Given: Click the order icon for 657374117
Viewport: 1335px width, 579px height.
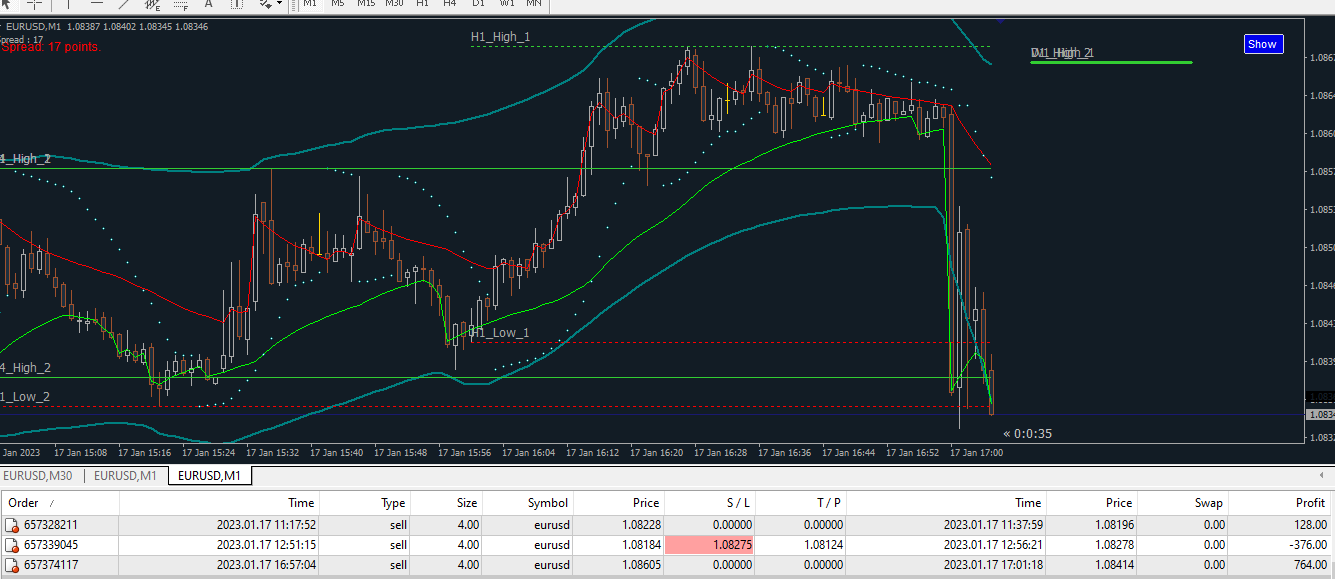Looking at the screenshot, I should [12, 565].
